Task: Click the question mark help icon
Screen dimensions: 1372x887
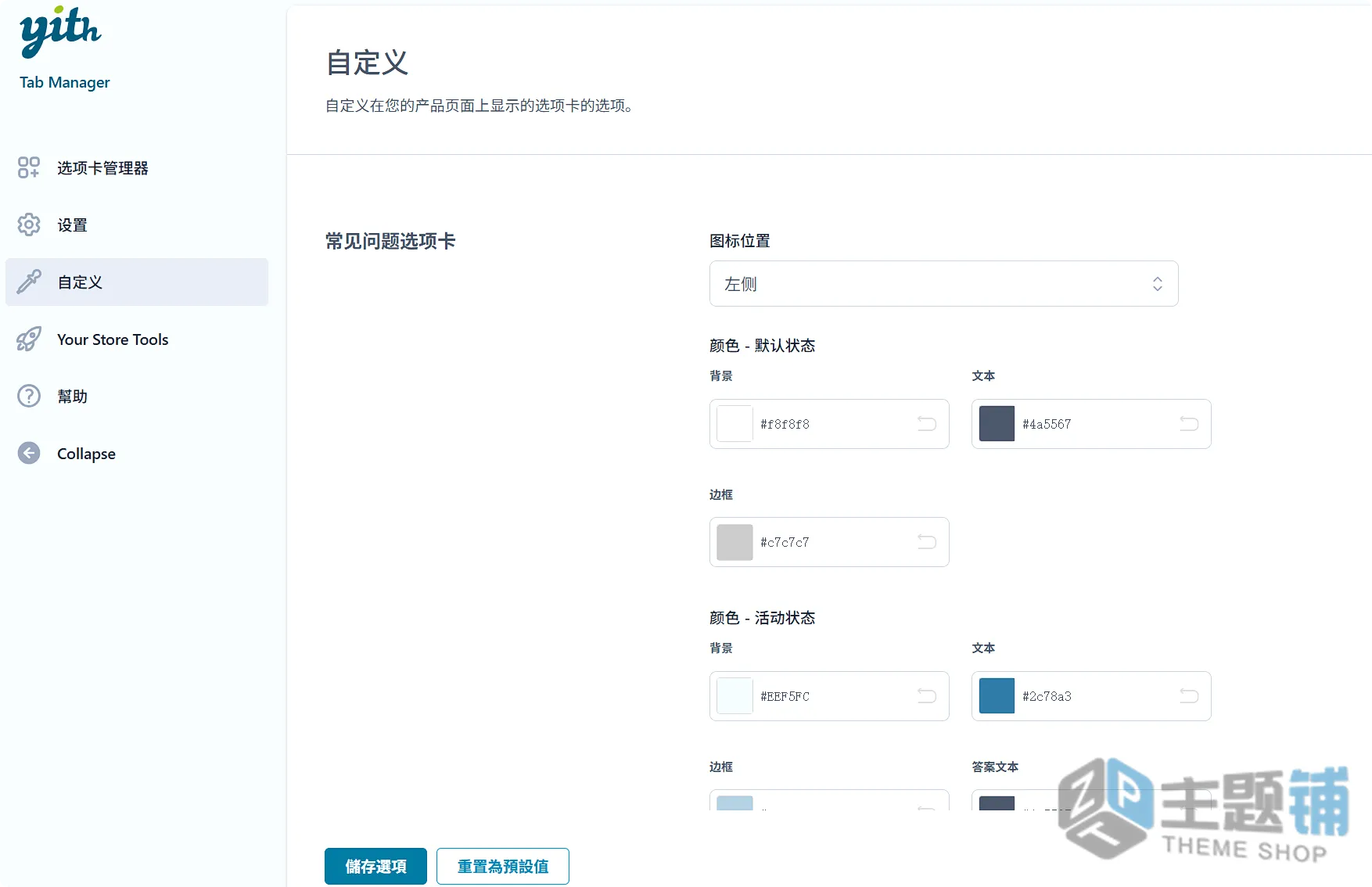Action: point(29,396)
